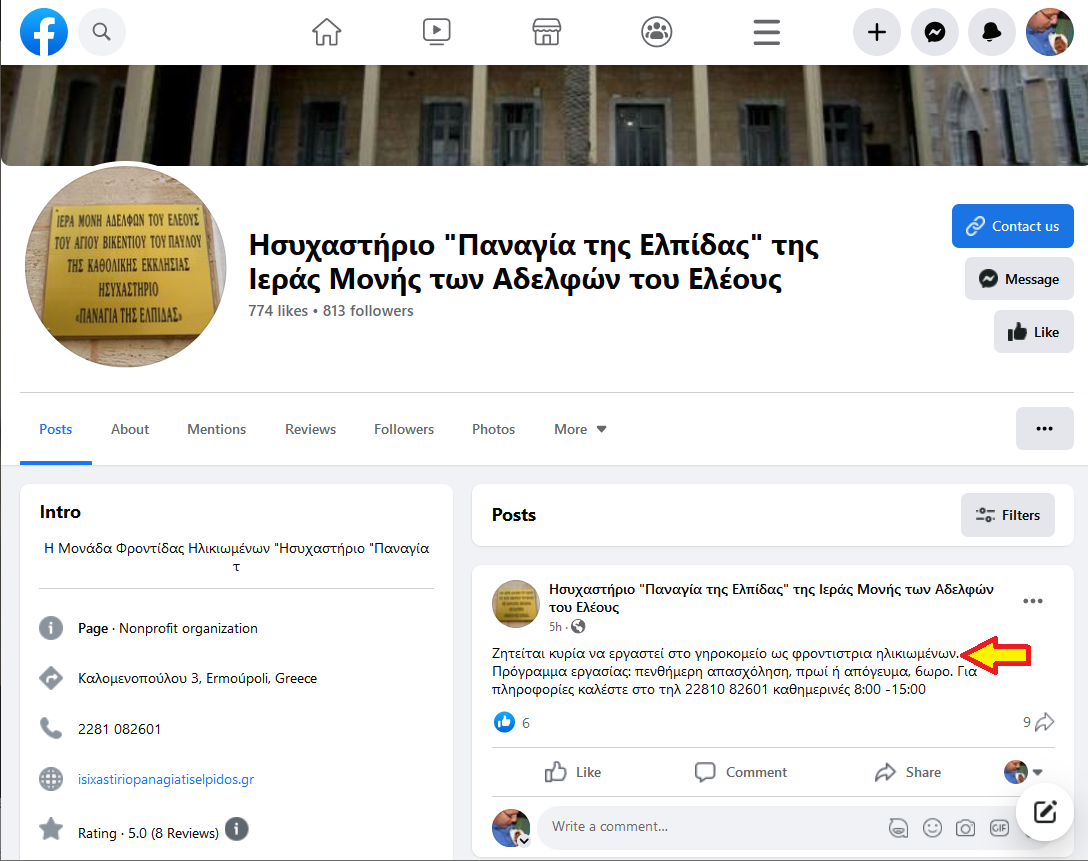Click the 5h post timestamp
This screenshot has height=861, width=1088.
[555, 626]
